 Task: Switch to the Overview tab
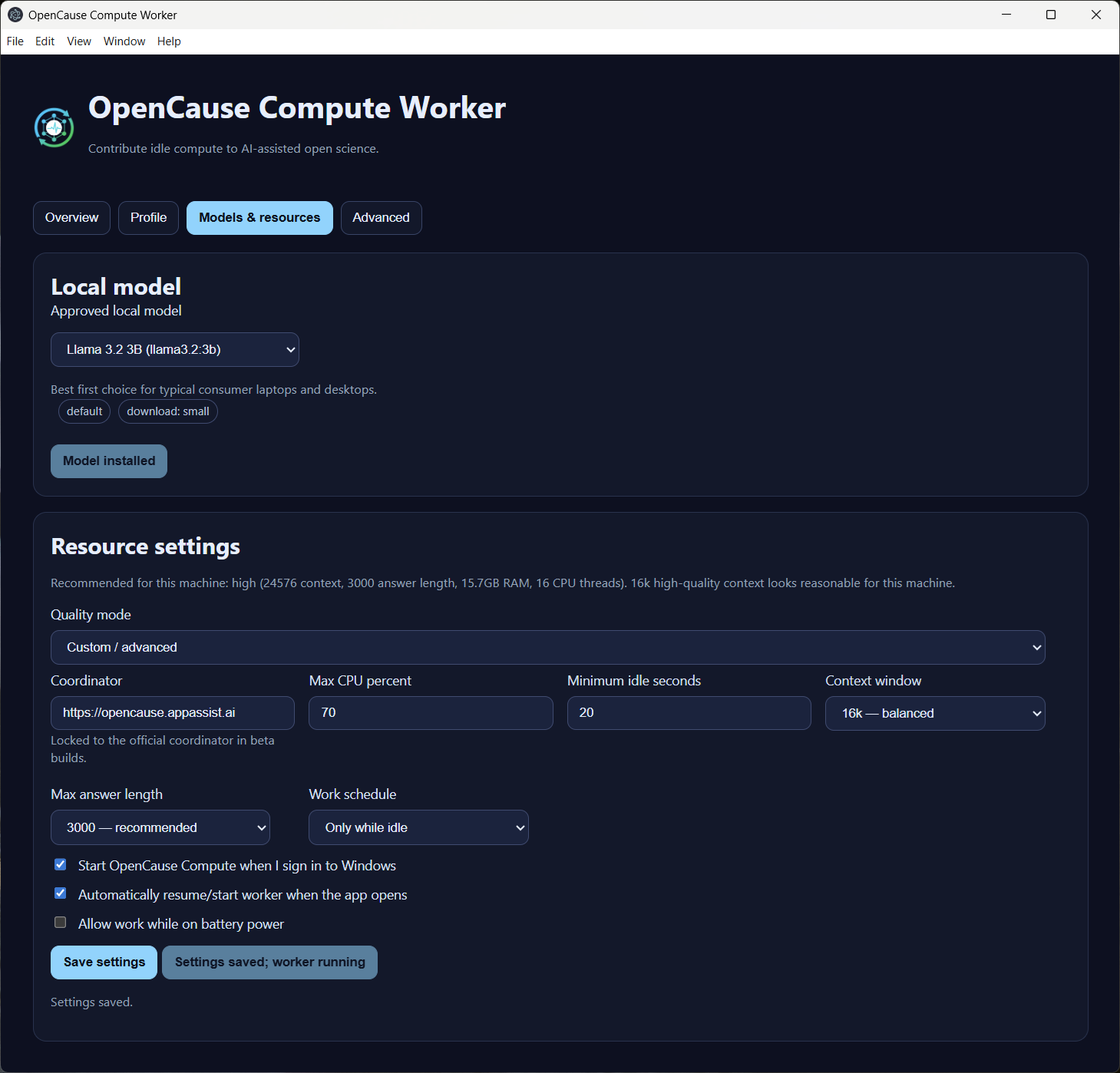click(x=71, y=218)
